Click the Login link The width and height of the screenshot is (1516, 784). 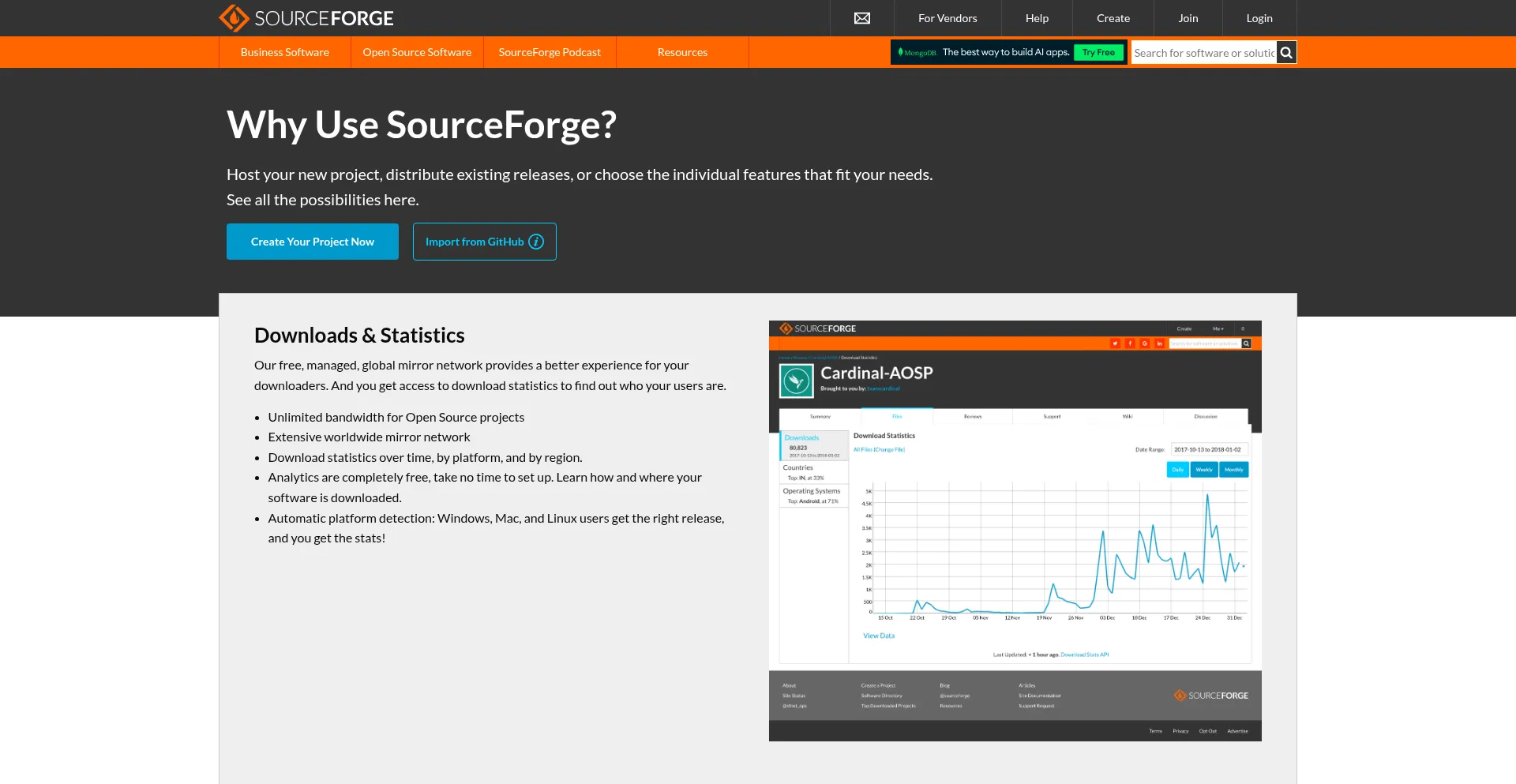[x=1259, y=18]
